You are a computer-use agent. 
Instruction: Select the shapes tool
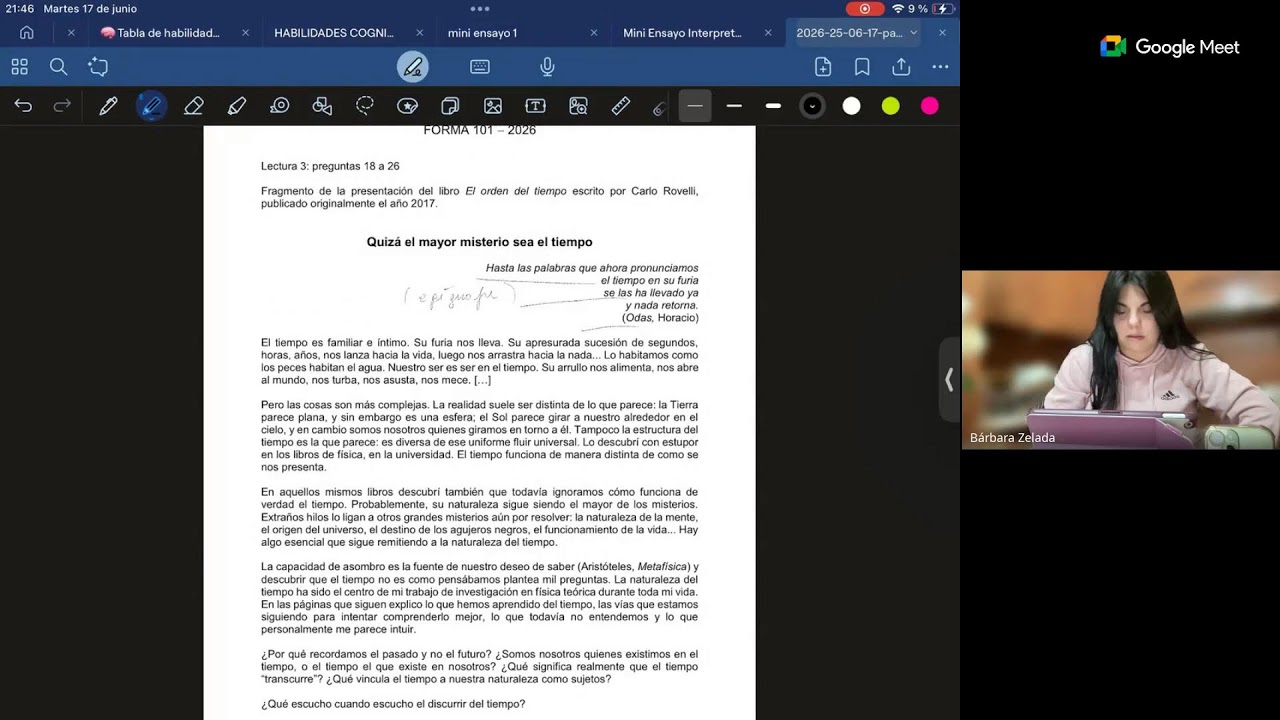(322, 106)
